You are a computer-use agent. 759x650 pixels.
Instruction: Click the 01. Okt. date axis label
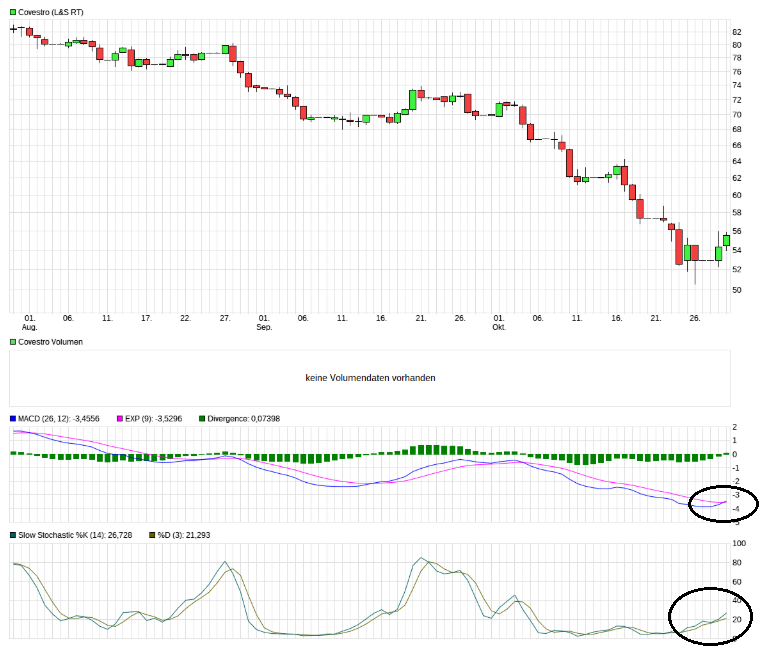[499, 323]
